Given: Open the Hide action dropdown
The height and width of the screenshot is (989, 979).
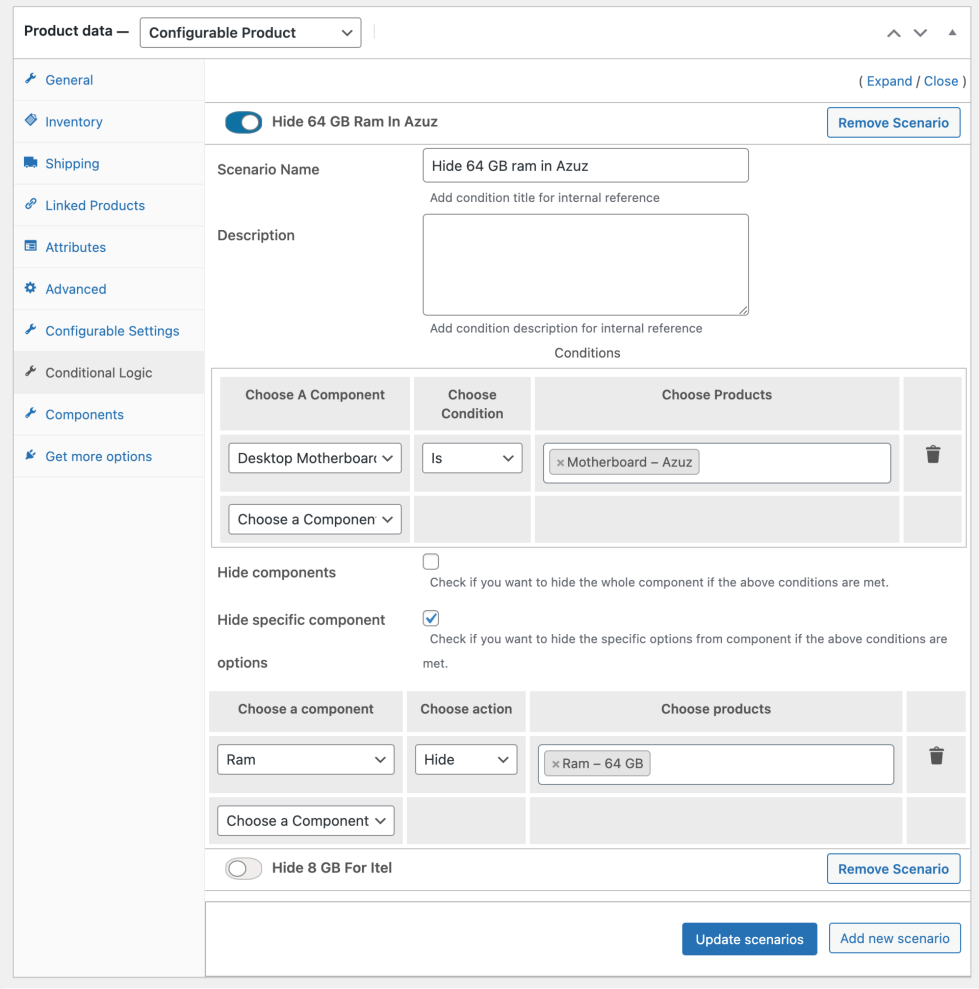Looking at the screenshot, I should tap(466, 760).
